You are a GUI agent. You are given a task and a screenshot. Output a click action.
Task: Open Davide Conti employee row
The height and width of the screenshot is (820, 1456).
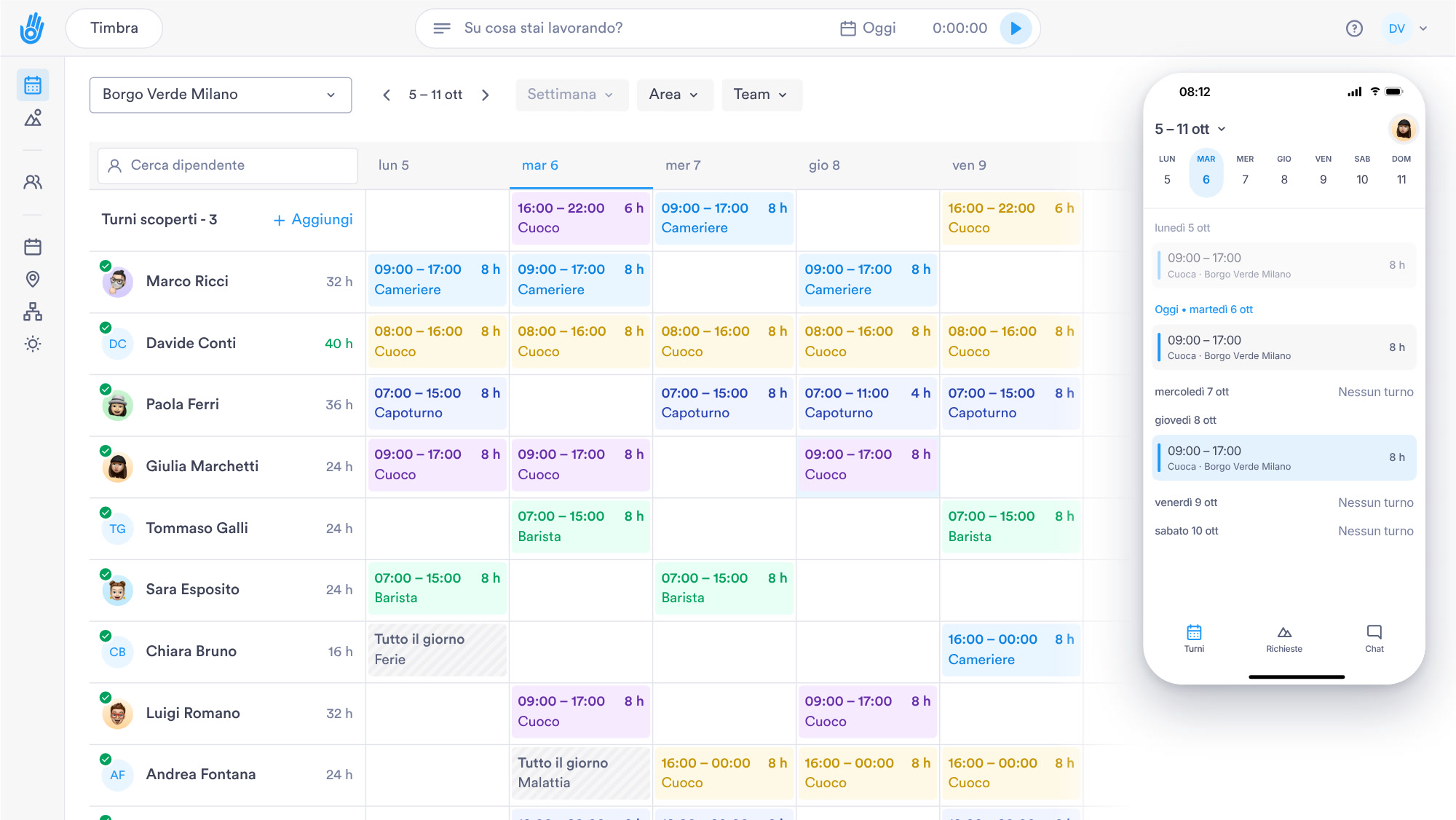[x=227, y=344]
